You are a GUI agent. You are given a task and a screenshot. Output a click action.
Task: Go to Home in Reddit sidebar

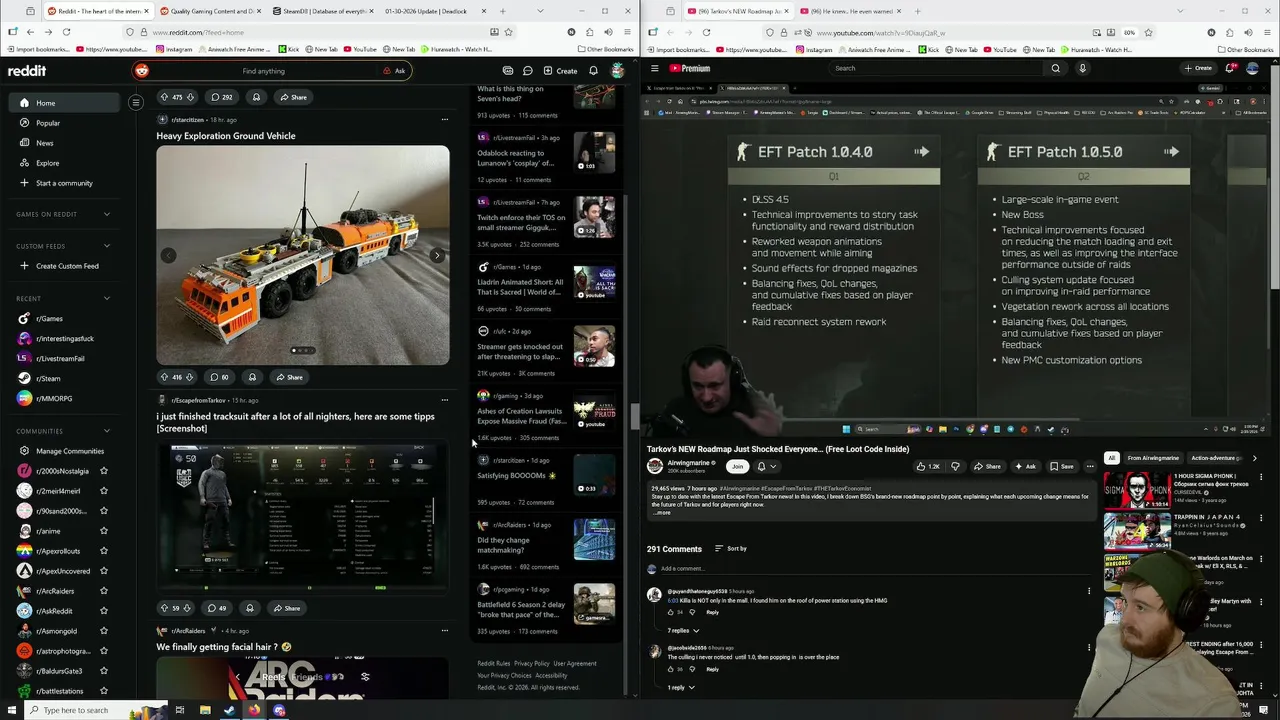pos(62,103)
